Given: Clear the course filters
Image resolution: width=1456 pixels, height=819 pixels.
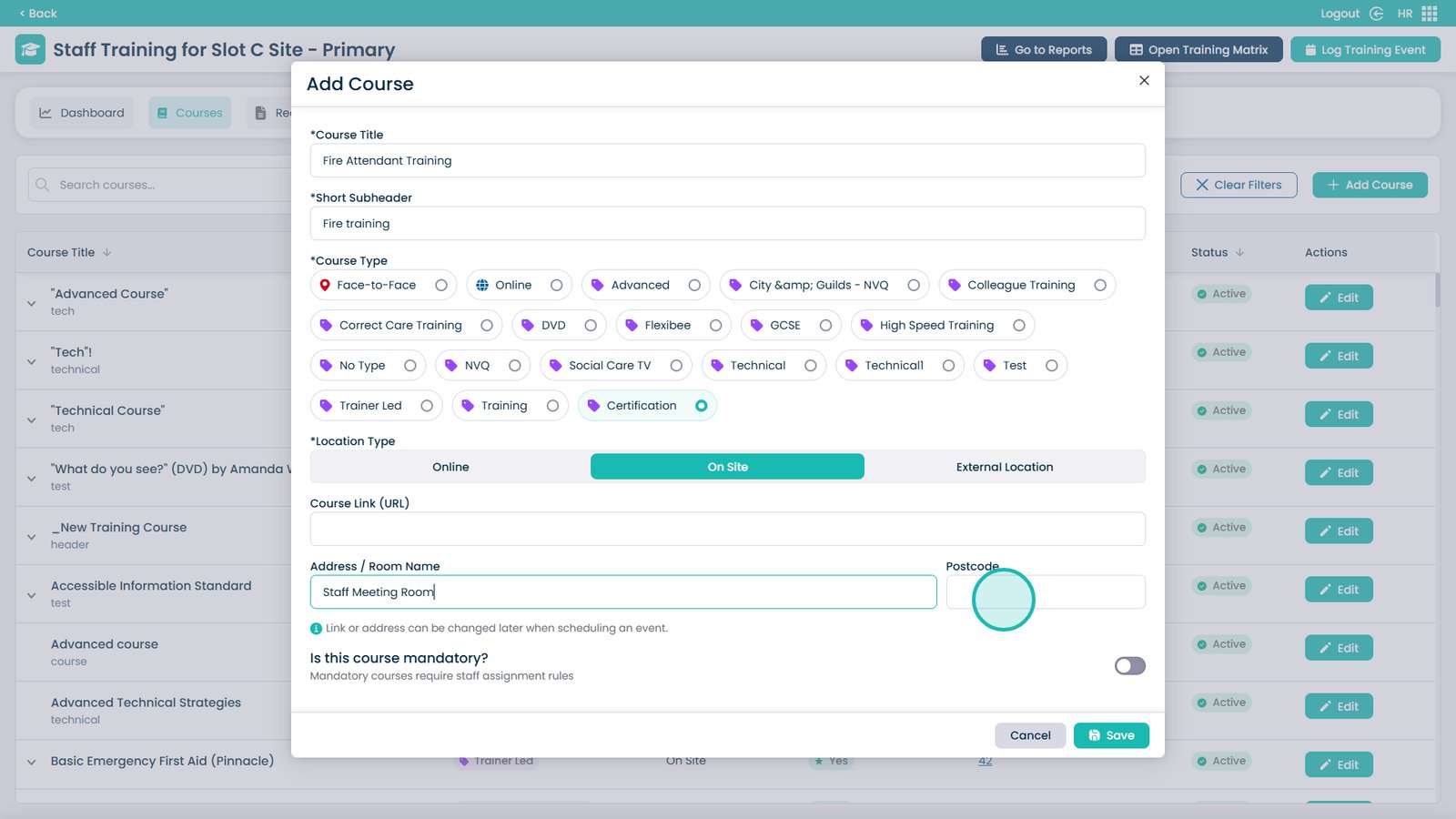Looking at the screenshot, I should click(1239, 185).
